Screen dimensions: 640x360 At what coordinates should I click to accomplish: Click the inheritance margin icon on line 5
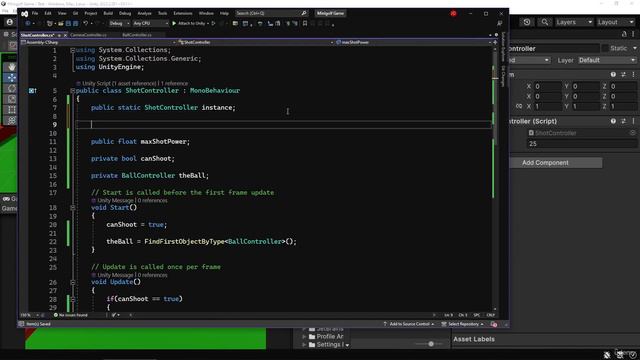click(32, 91)
